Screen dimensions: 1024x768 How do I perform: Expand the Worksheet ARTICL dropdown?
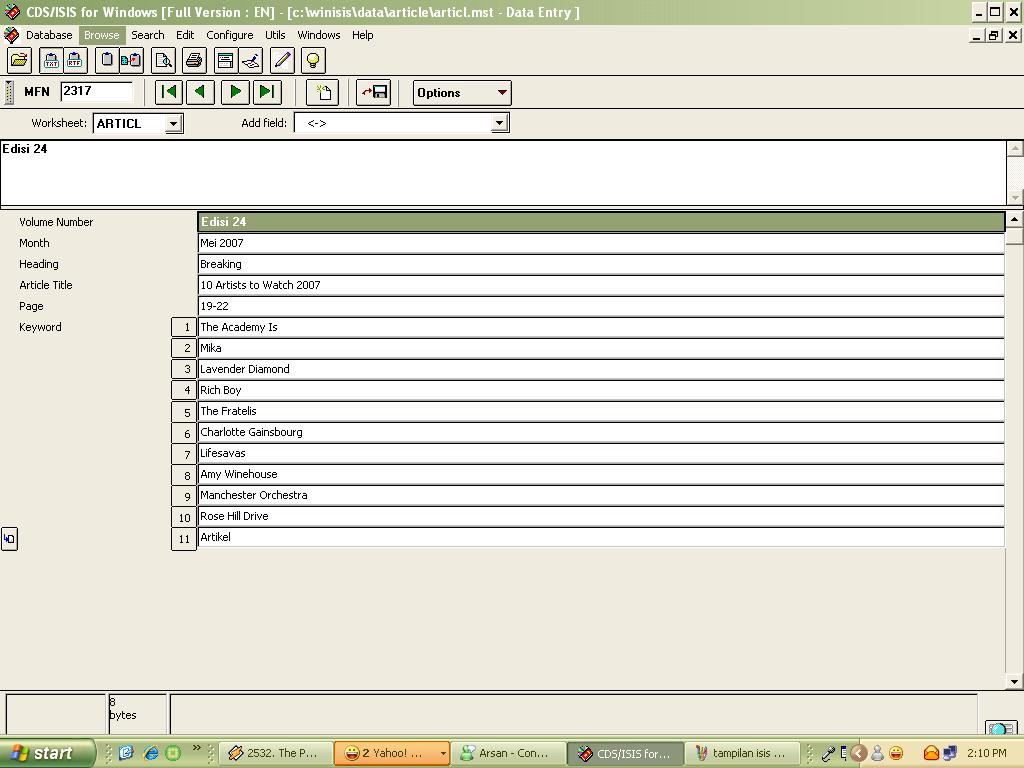pyautogui.click(x=173, y=123)
